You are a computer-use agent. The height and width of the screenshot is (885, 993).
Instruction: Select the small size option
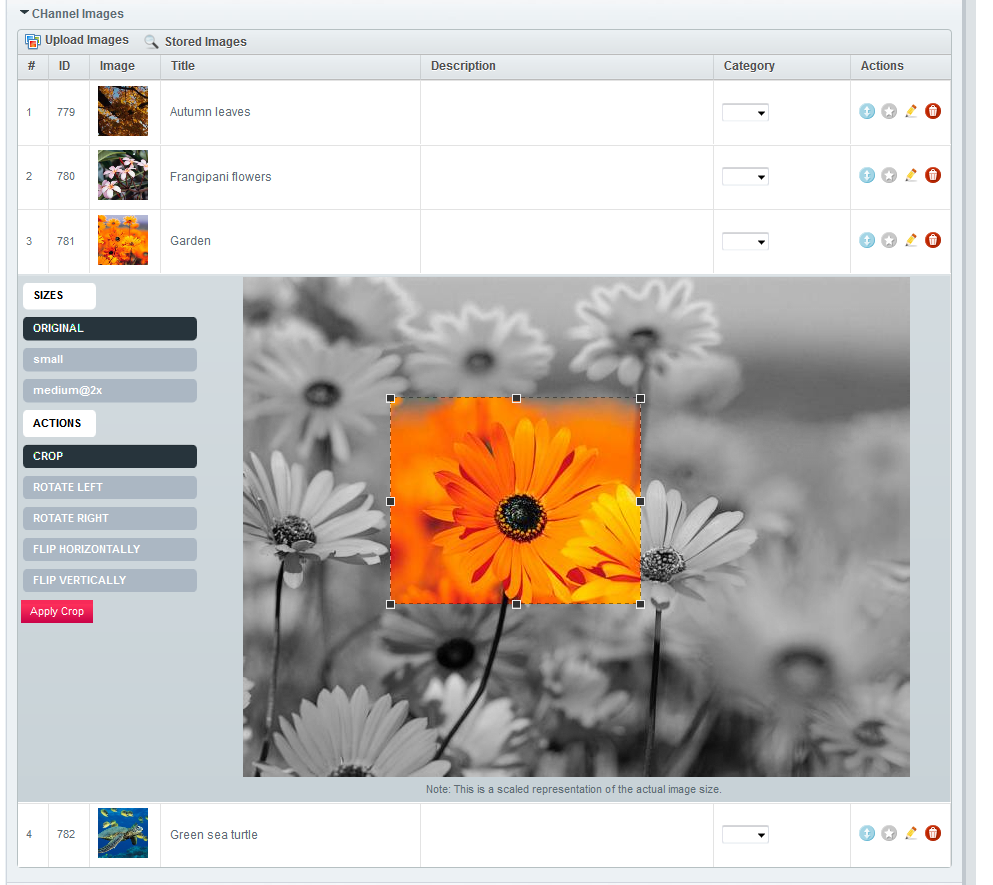tap(110, 360)
